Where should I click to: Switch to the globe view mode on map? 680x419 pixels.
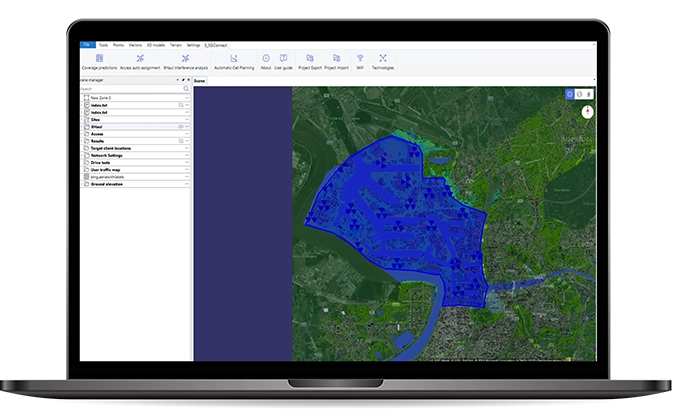pos(579,94)
